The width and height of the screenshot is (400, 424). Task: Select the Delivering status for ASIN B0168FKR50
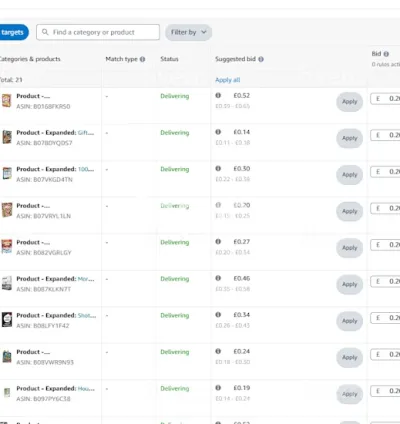(175, 96)
